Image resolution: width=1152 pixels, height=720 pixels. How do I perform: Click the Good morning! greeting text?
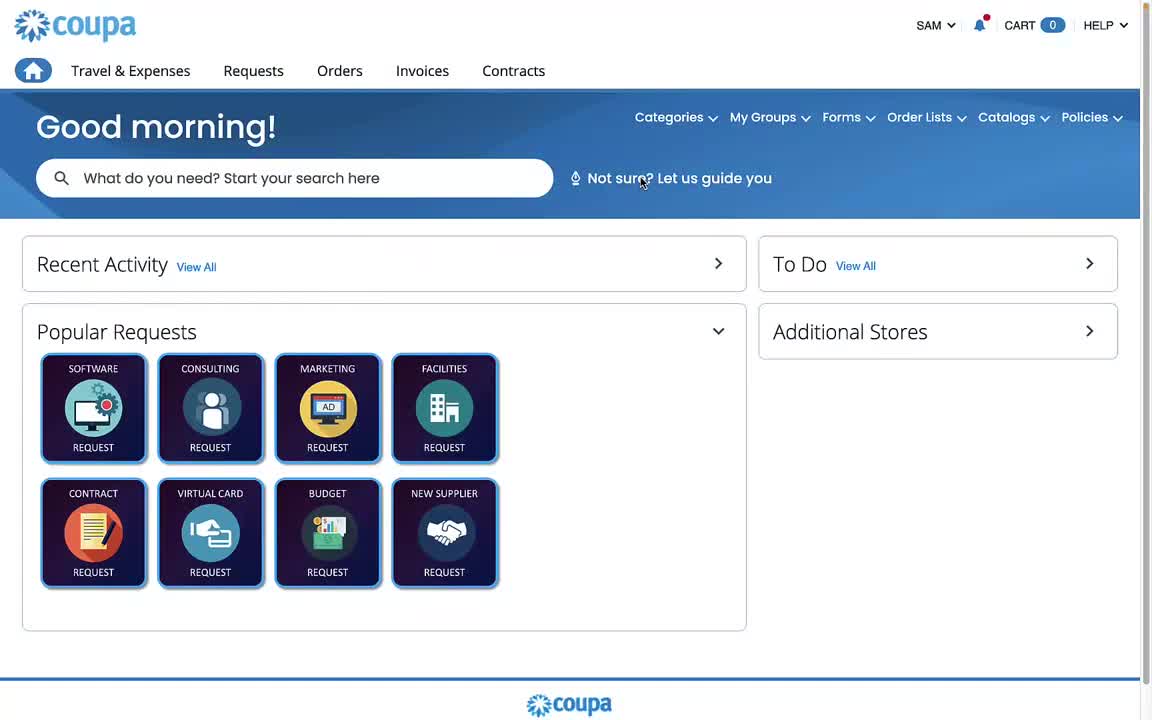pos(156,127)
